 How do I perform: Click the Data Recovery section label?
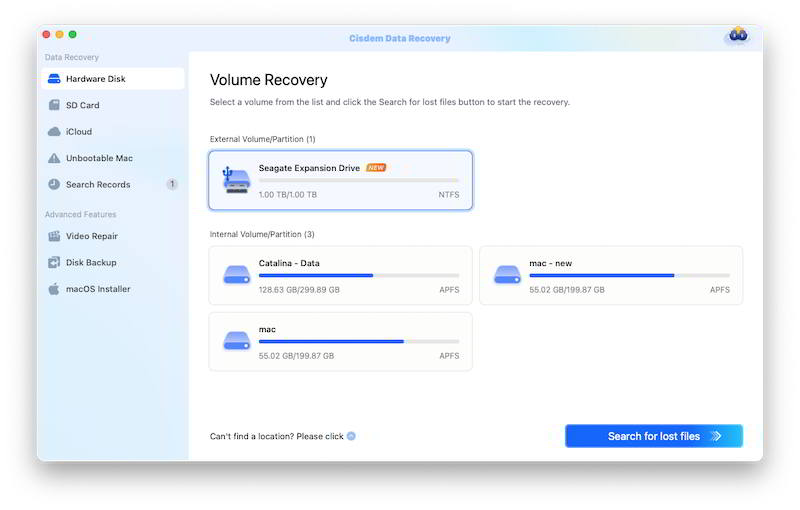pos(71,57)
